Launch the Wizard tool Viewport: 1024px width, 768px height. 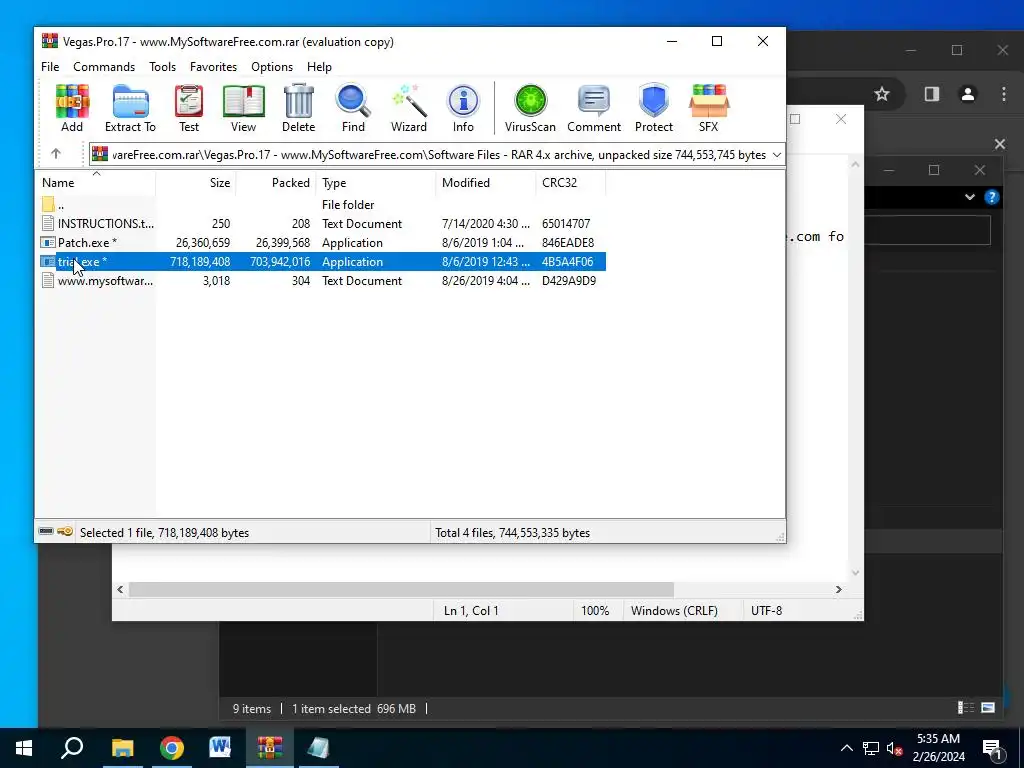coord(409,108)
